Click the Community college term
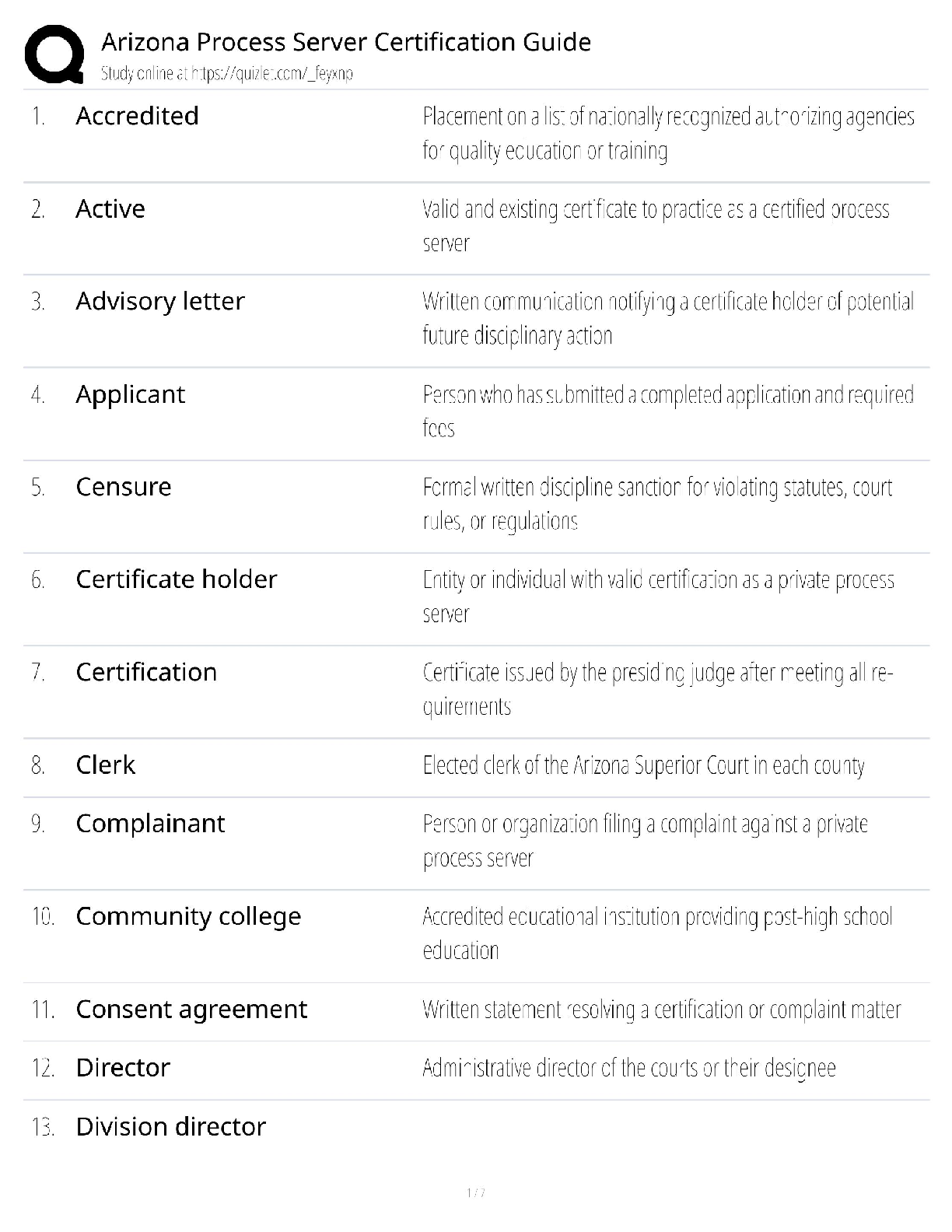Image resolution: width=952 pixels, height=1232 pixels. [x=187, y=916]
